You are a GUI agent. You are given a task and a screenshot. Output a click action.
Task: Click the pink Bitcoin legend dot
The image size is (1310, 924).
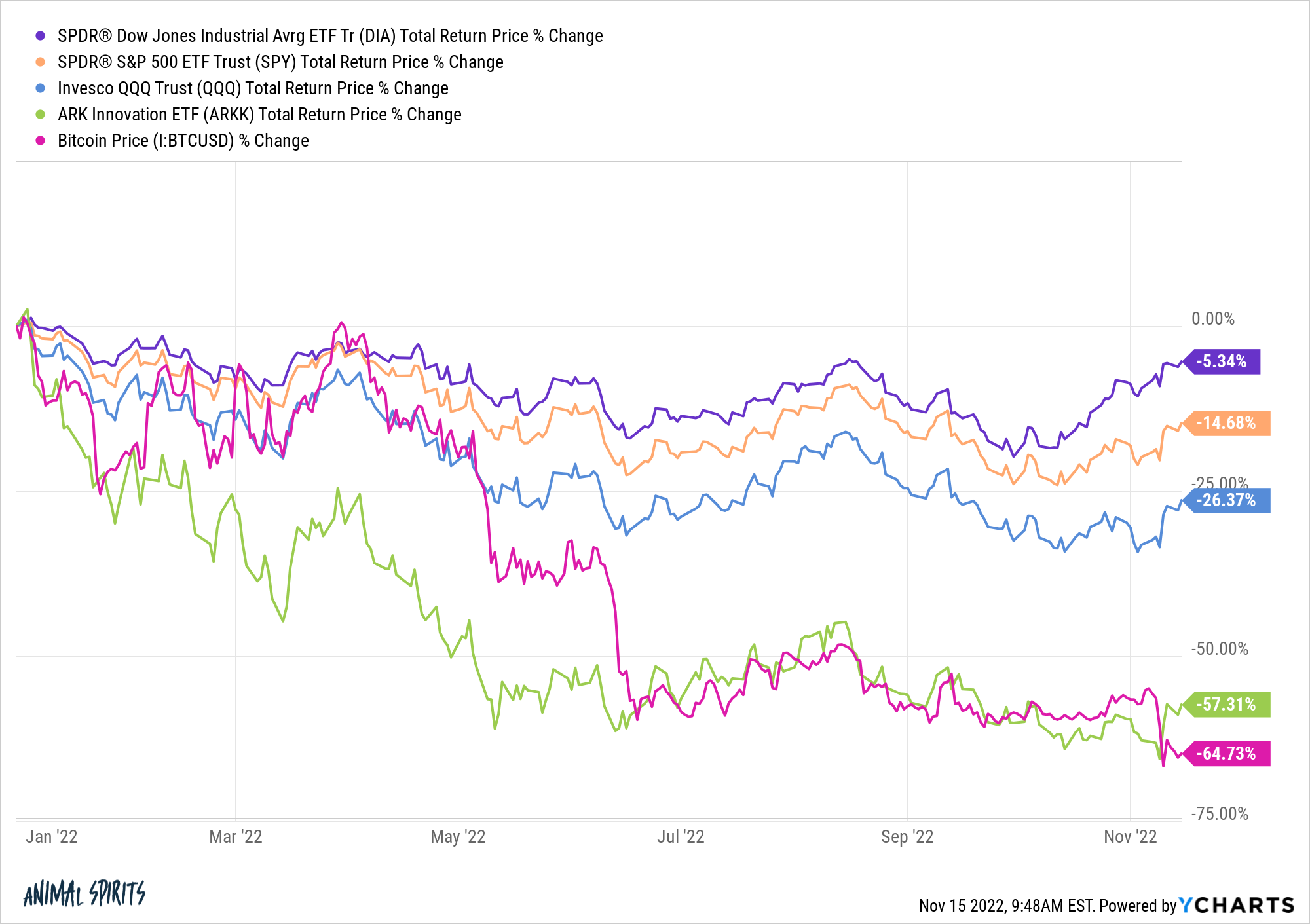click(x=41, y=141)
